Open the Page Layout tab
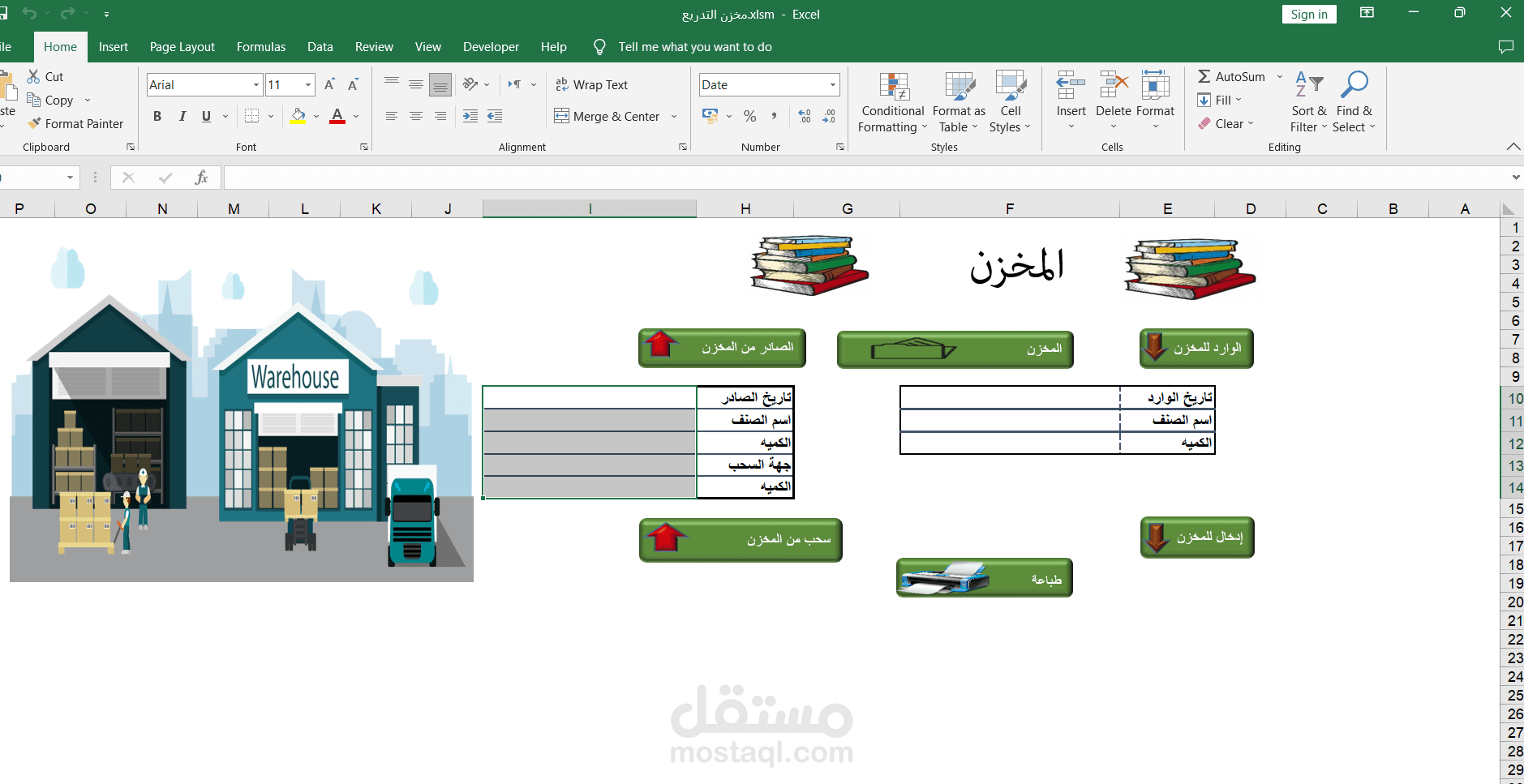Screen dimensions: 1524x784 (182, 47)
